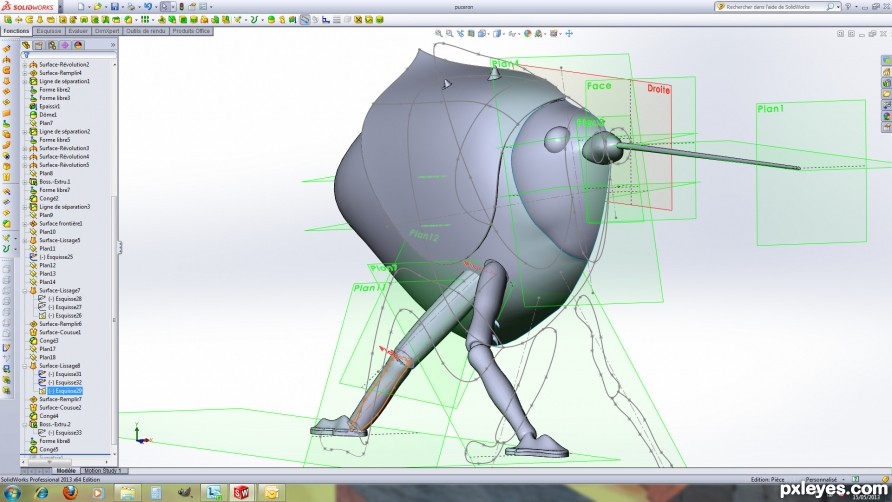
Task: Click the New document icon
Action: (81, 7)
